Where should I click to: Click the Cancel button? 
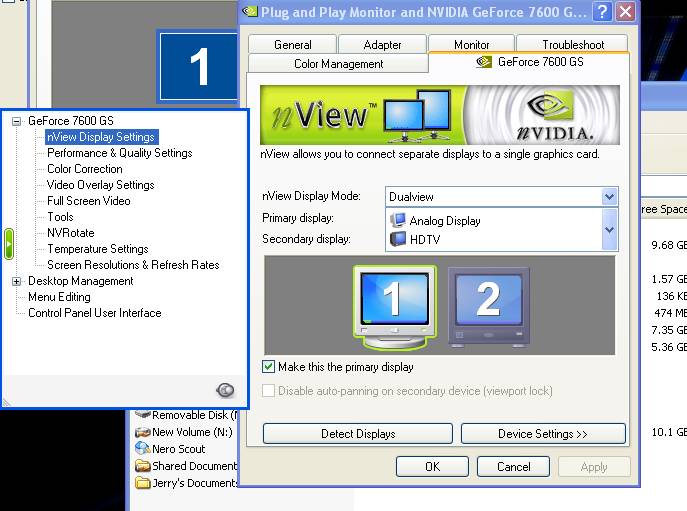[x=513, y=466]
